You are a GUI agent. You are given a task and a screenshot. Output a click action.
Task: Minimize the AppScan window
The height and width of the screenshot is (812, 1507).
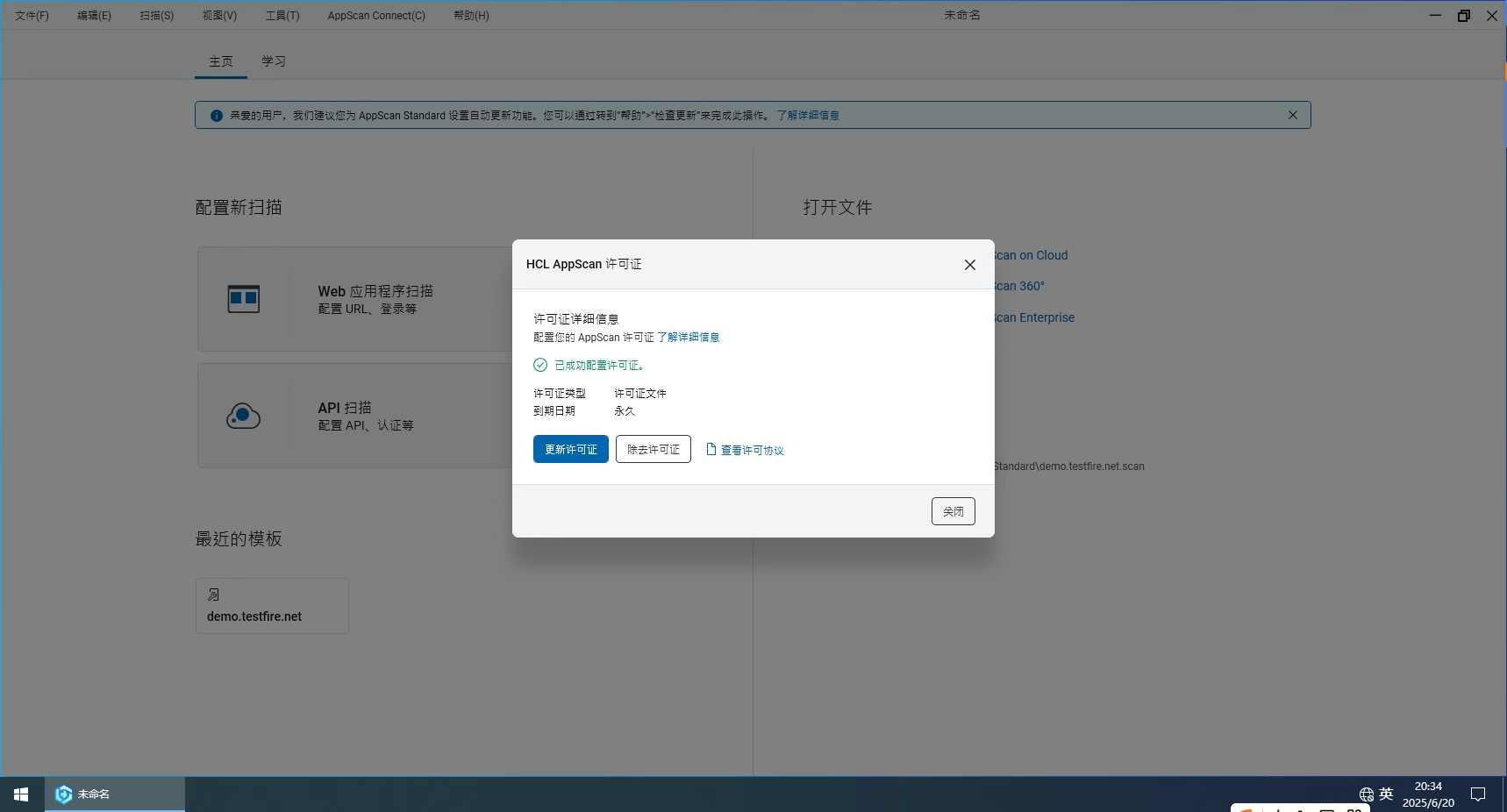point(1435,15)
